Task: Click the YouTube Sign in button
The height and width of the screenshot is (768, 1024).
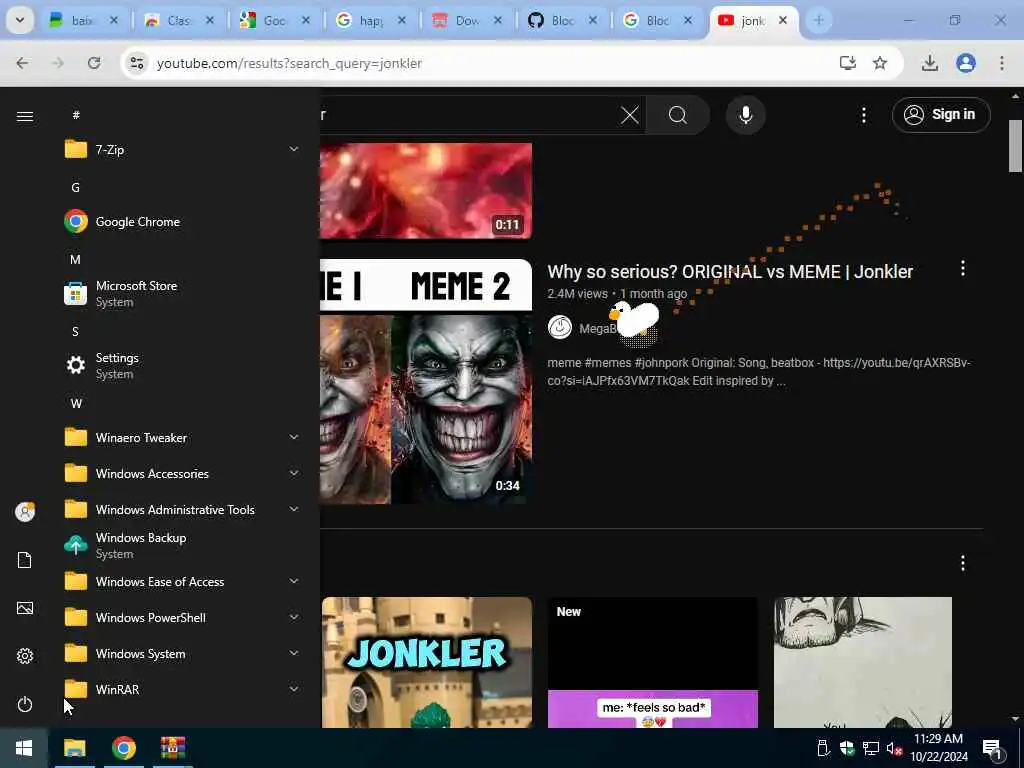Action: point(941,115)
